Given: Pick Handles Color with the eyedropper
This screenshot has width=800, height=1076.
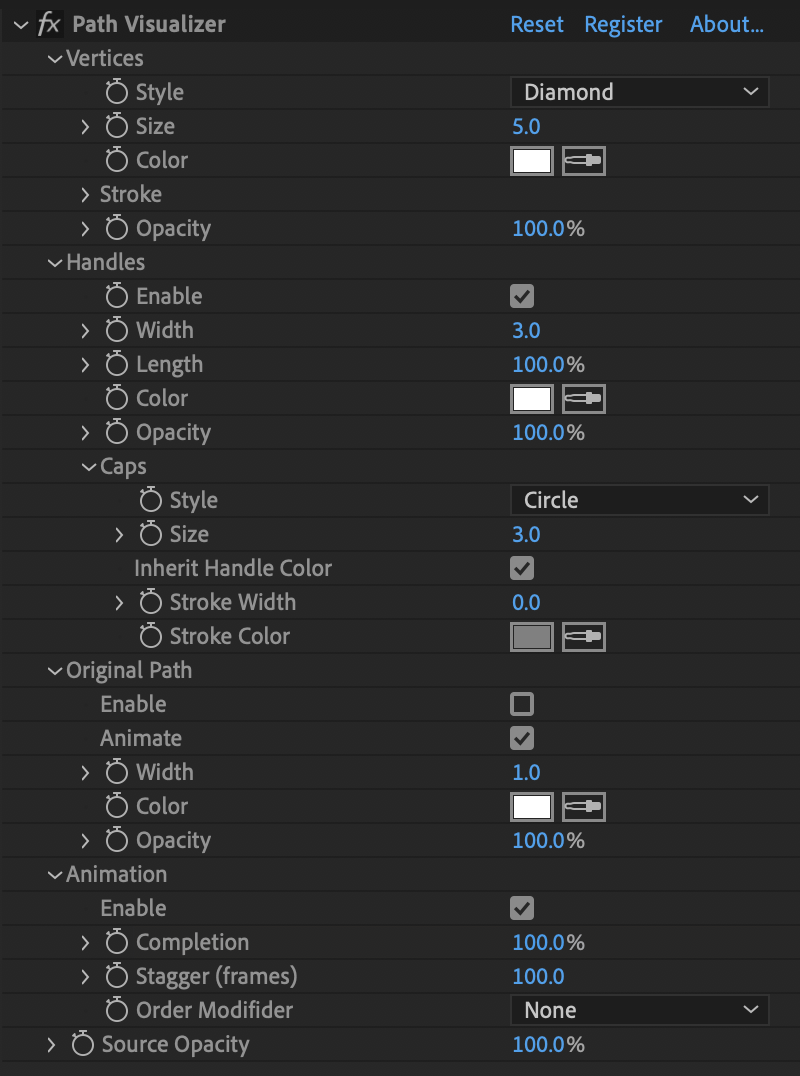Looking at the screenshot, I should click(583, 399).
